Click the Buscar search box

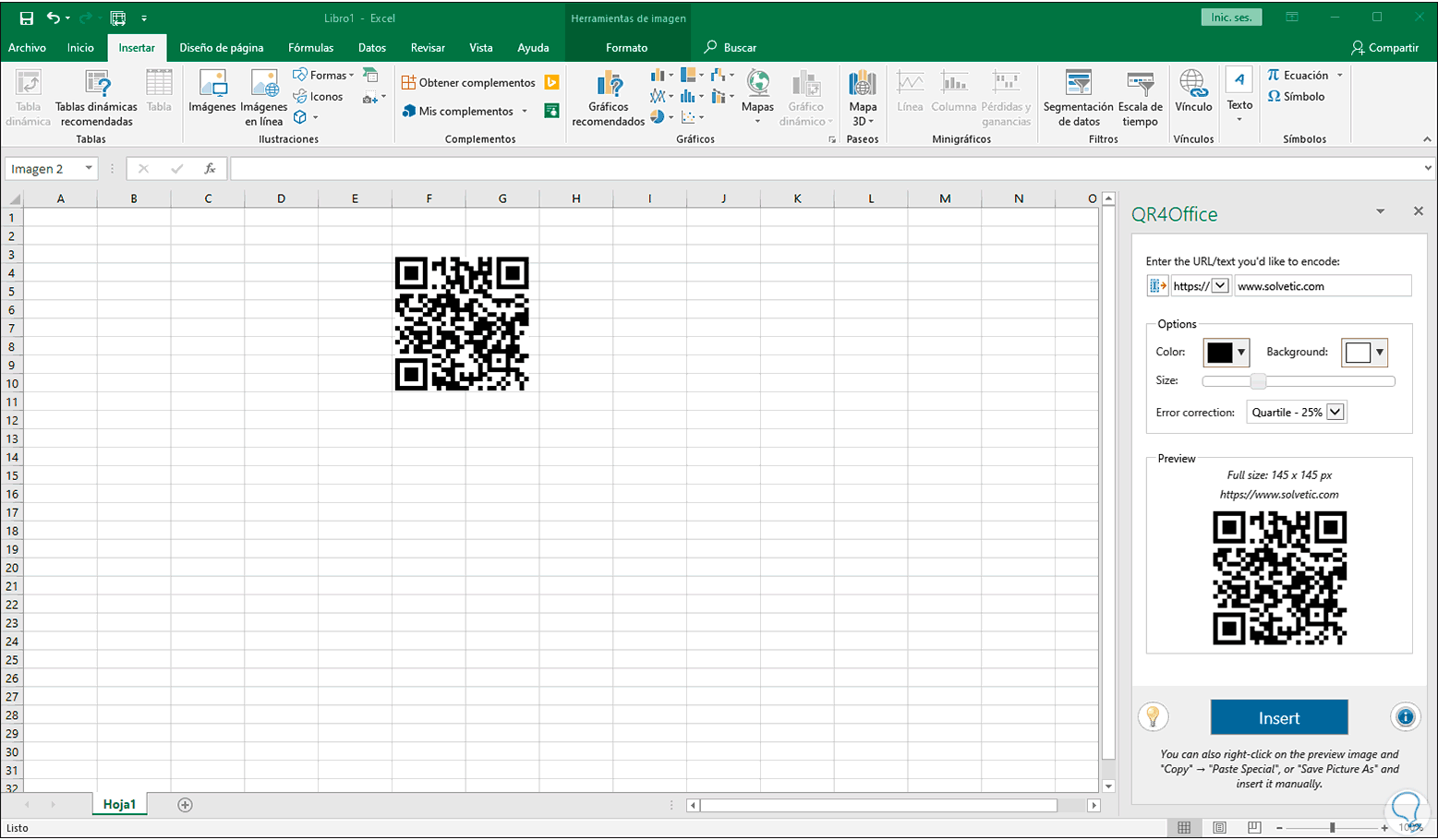coord(731,47)
